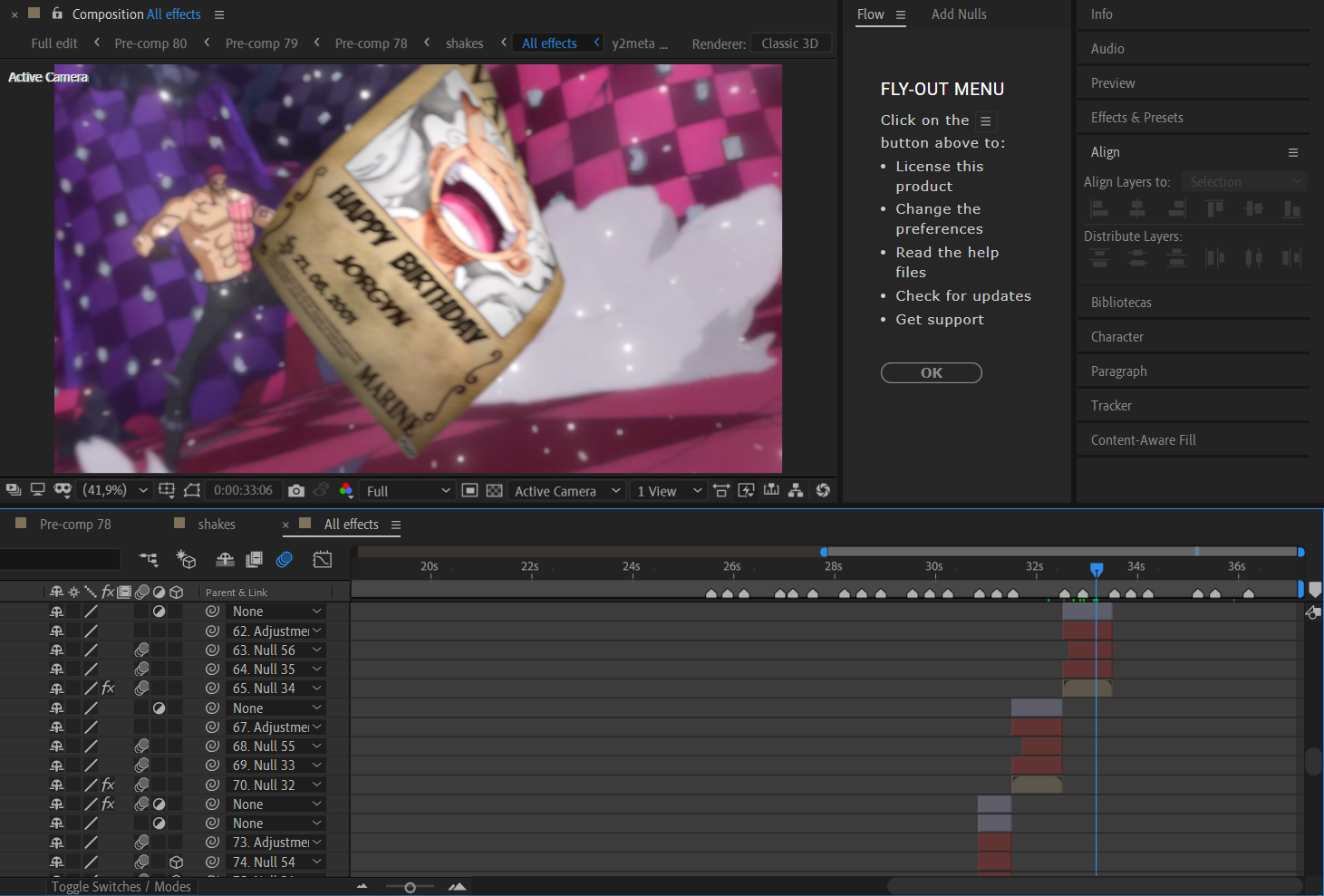The image size is (1324, 896).
Task: Click the Primary Viewer monitor icon
Action: tap(37, 490)
